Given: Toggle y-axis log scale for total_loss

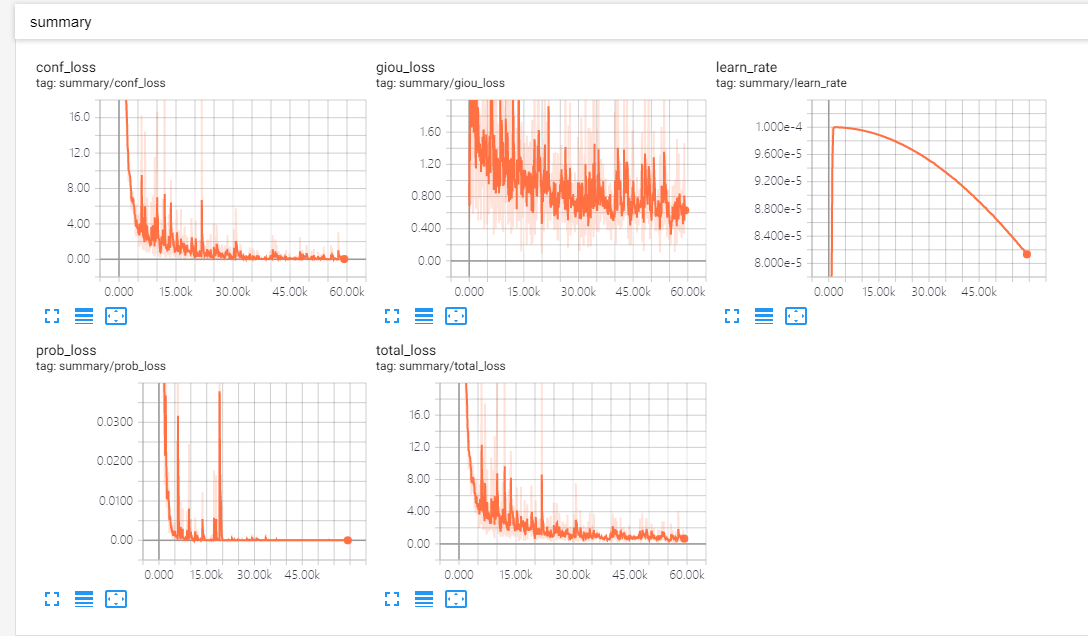Looking at the screenshot, I should coord(424,599).
